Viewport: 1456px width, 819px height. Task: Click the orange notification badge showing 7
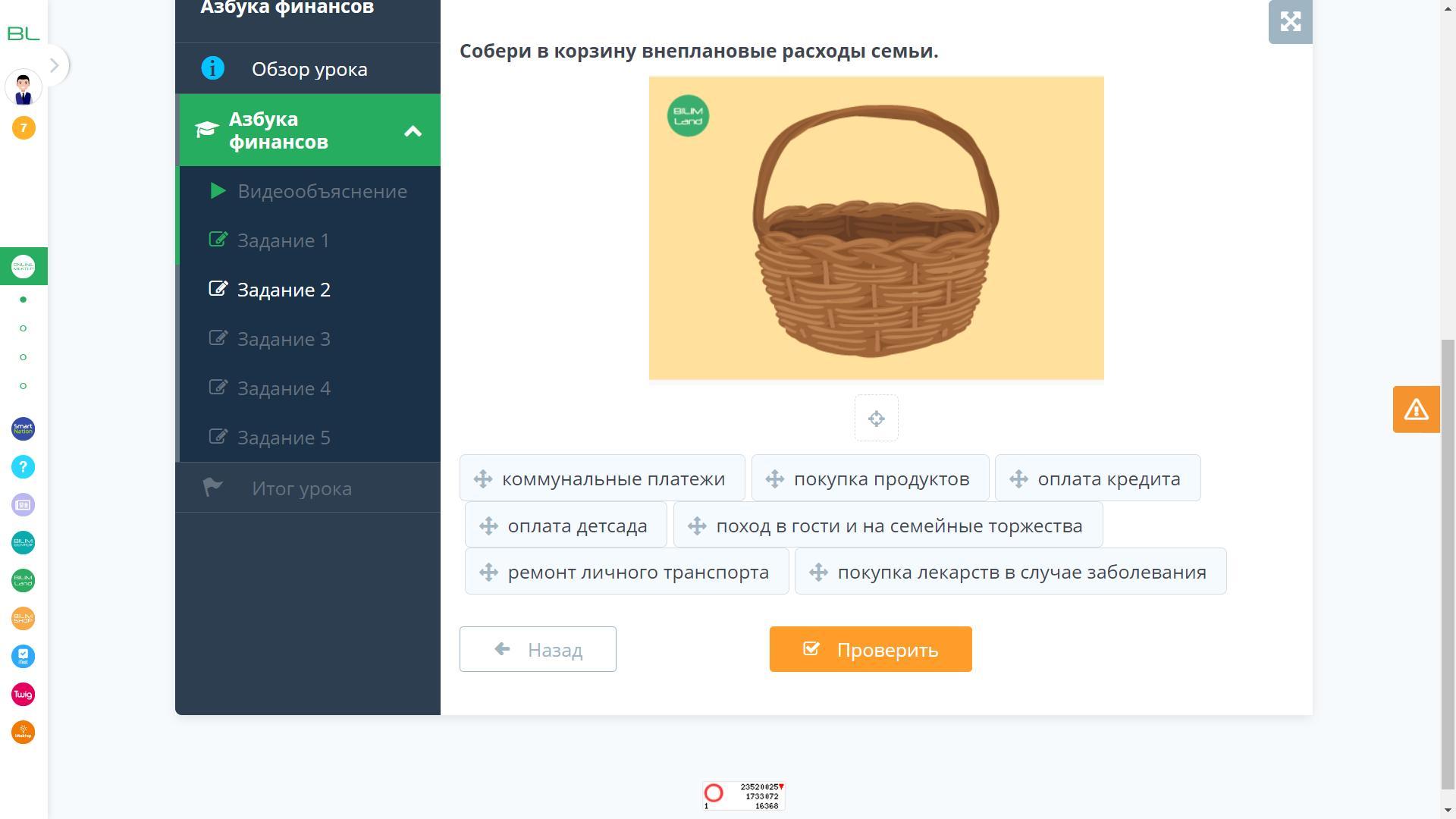coord(24,127)
